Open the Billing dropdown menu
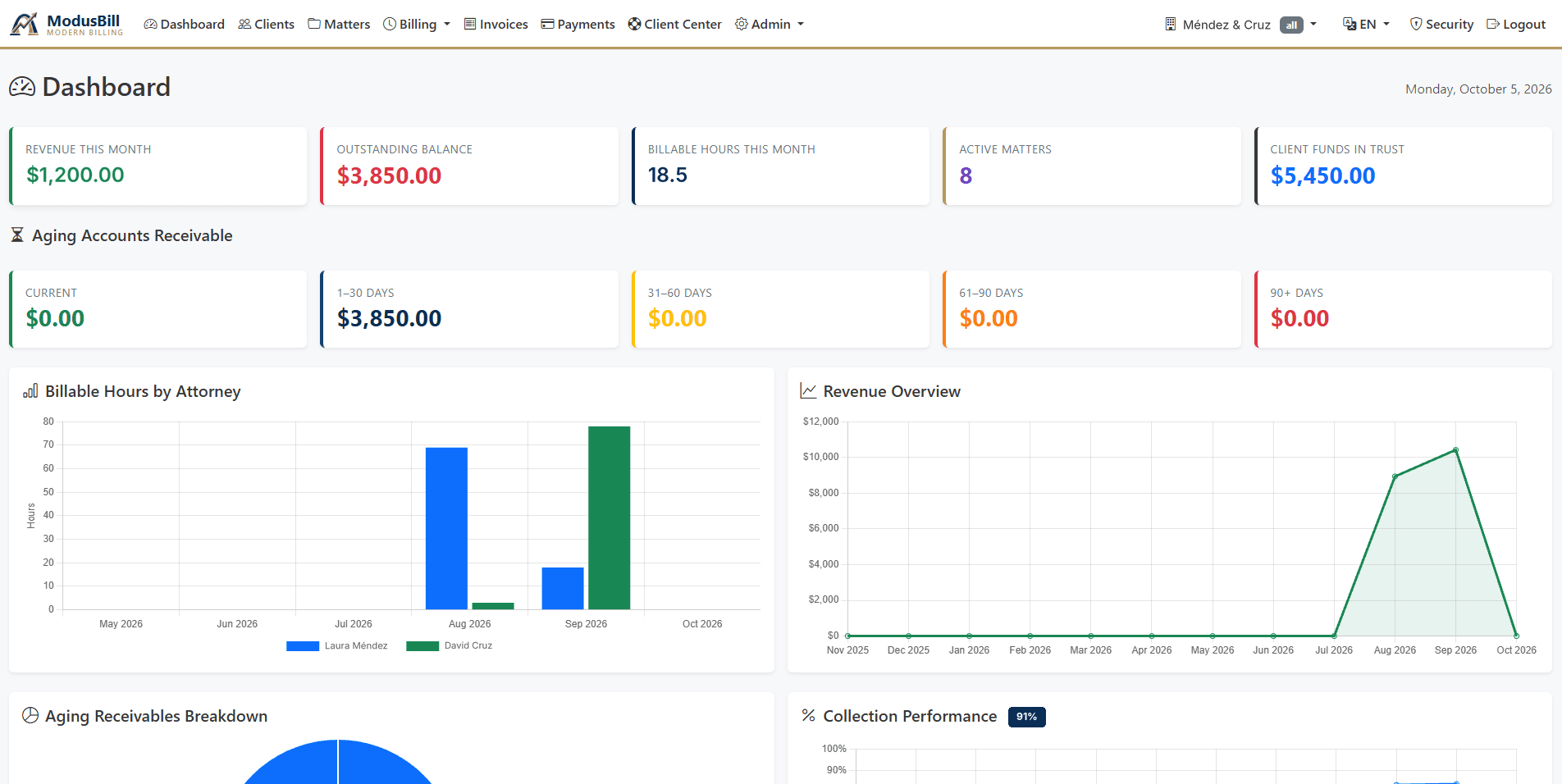Image resolution: width=1562 pixels, height=784 pixels. click(x=417, y=25)
